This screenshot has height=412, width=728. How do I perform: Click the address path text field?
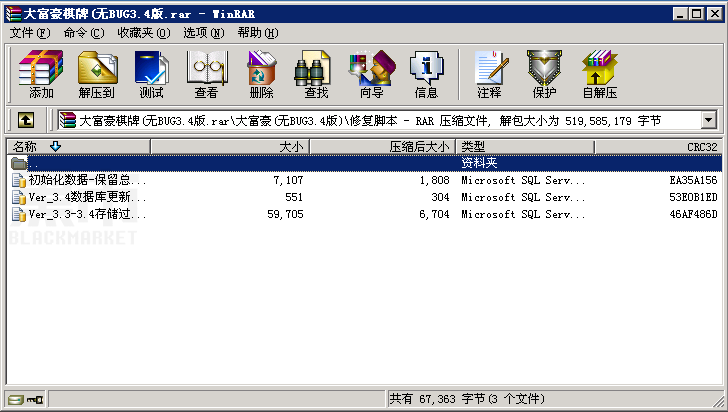tap(379, 120)
